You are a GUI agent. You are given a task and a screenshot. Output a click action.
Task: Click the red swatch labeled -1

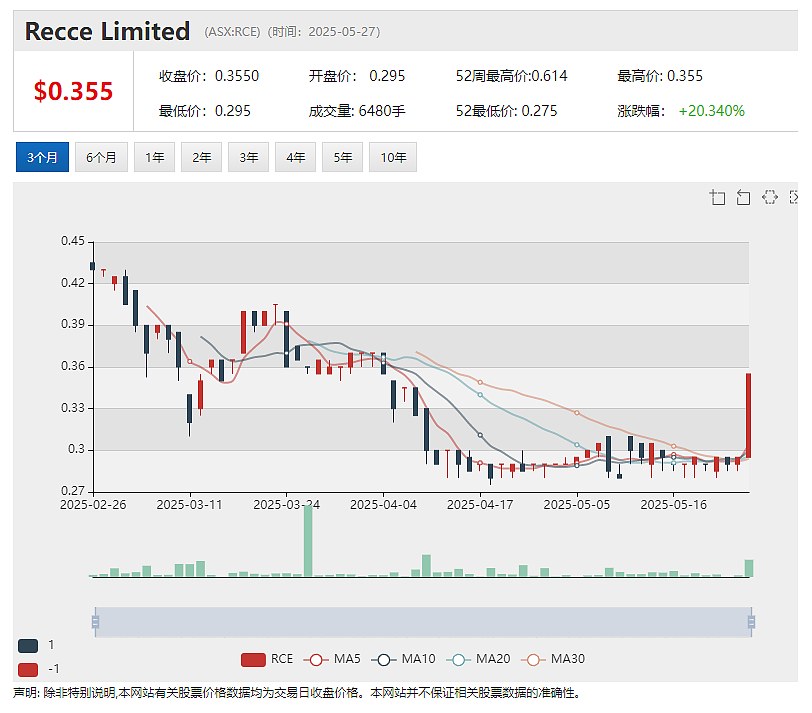28,670
